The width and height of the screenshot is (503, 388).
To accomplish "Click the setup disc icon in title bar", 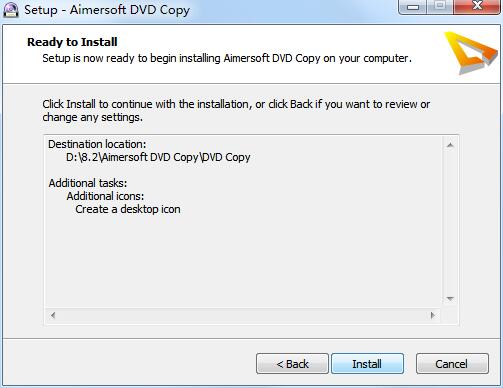I will [11, 9].
